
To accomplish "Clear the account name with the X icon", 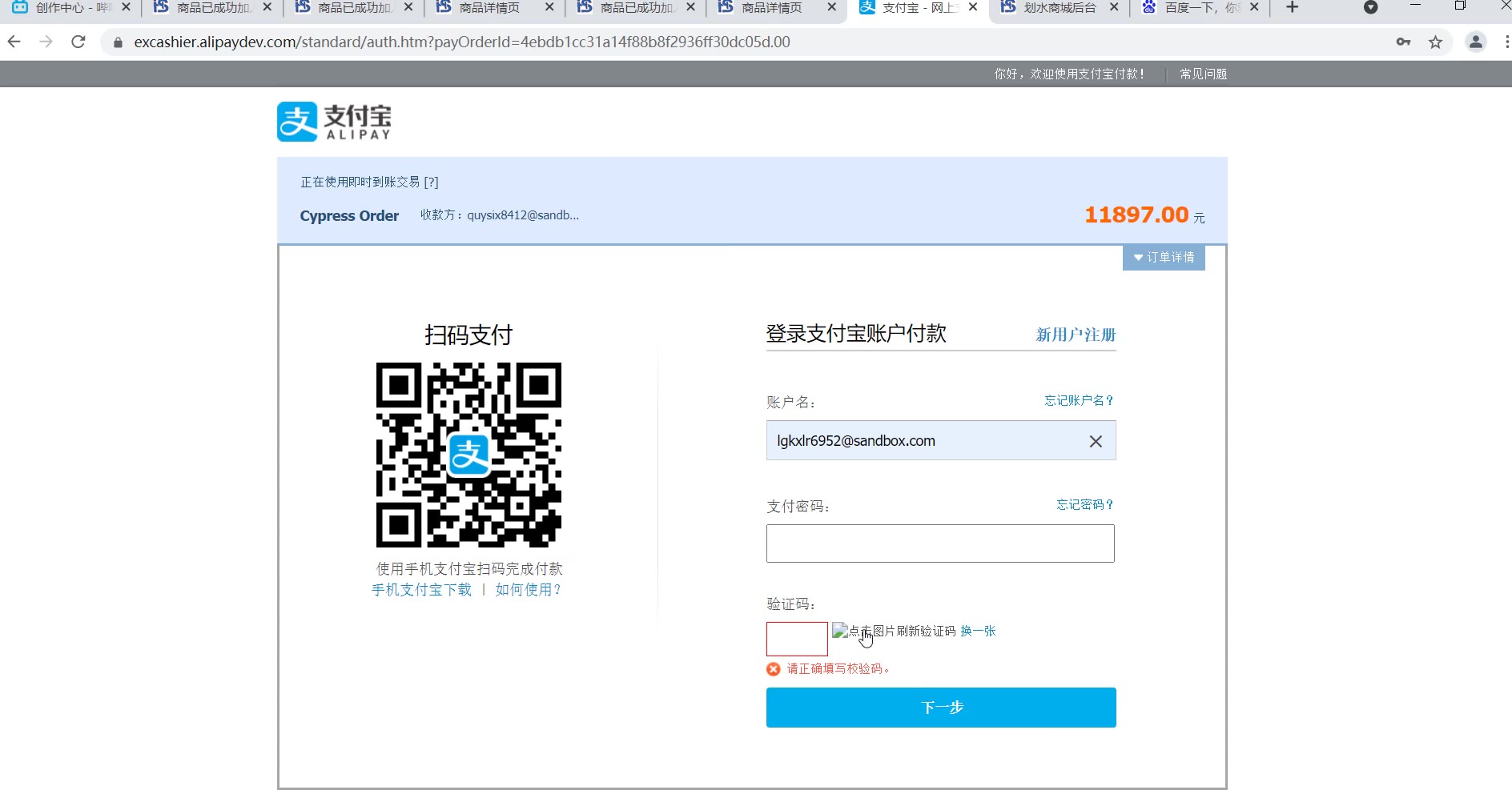I will (x=1096, y=441).
